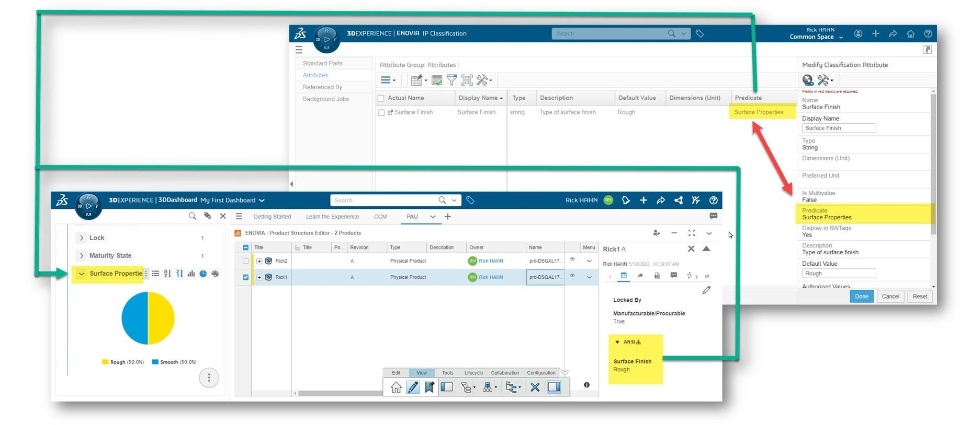
Task: Show the bar chart view for Surface Properties
Action: pyautogui.click(x=191, y=274)
